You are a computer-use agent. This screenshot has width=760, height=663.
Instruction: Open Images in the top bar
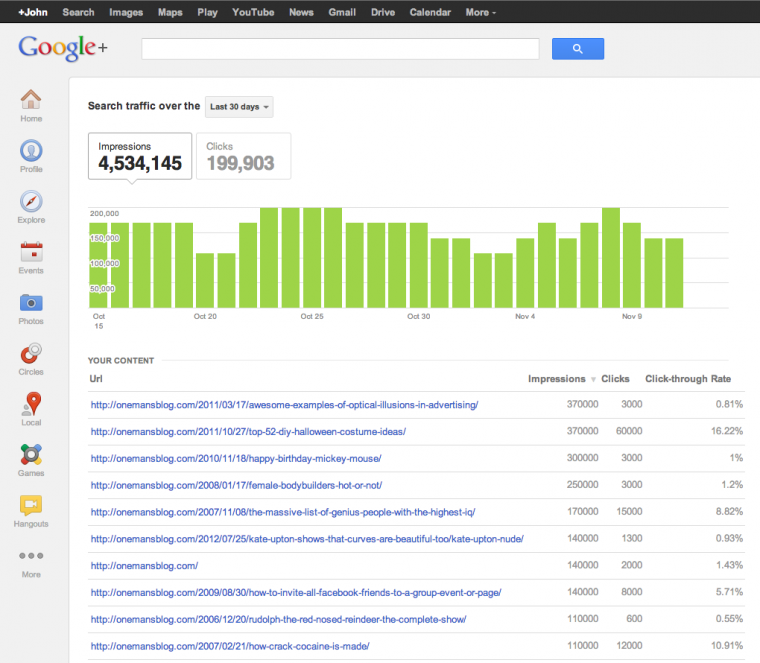126,12
